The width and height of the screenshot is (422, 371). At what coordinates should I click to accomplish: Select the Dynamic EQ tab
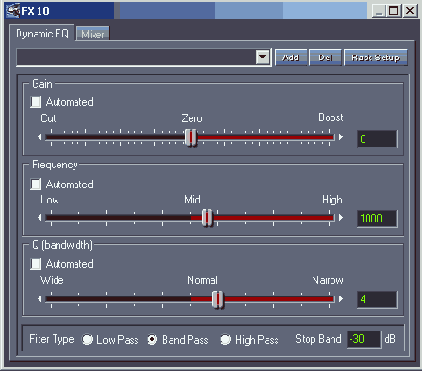42,33
